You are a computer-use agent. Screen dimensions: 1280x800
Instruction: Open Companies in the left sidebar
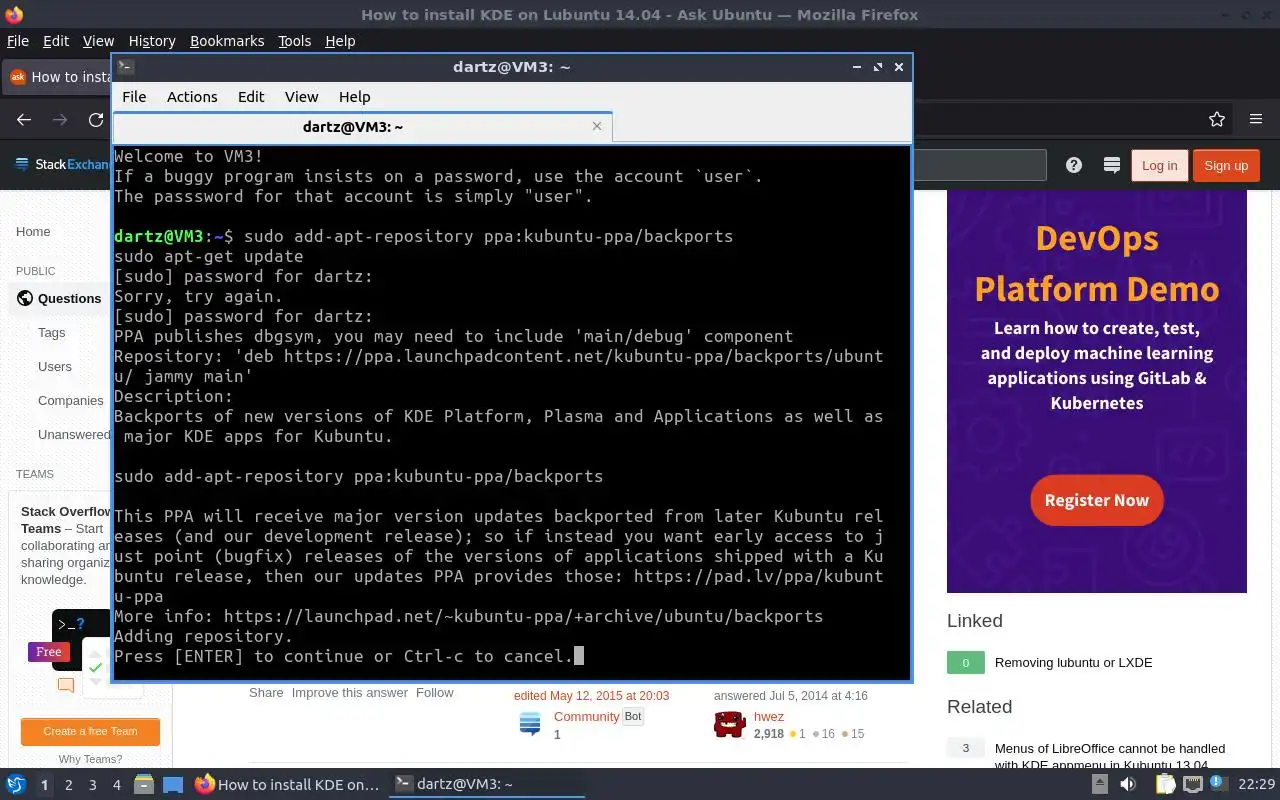point(71,400)
